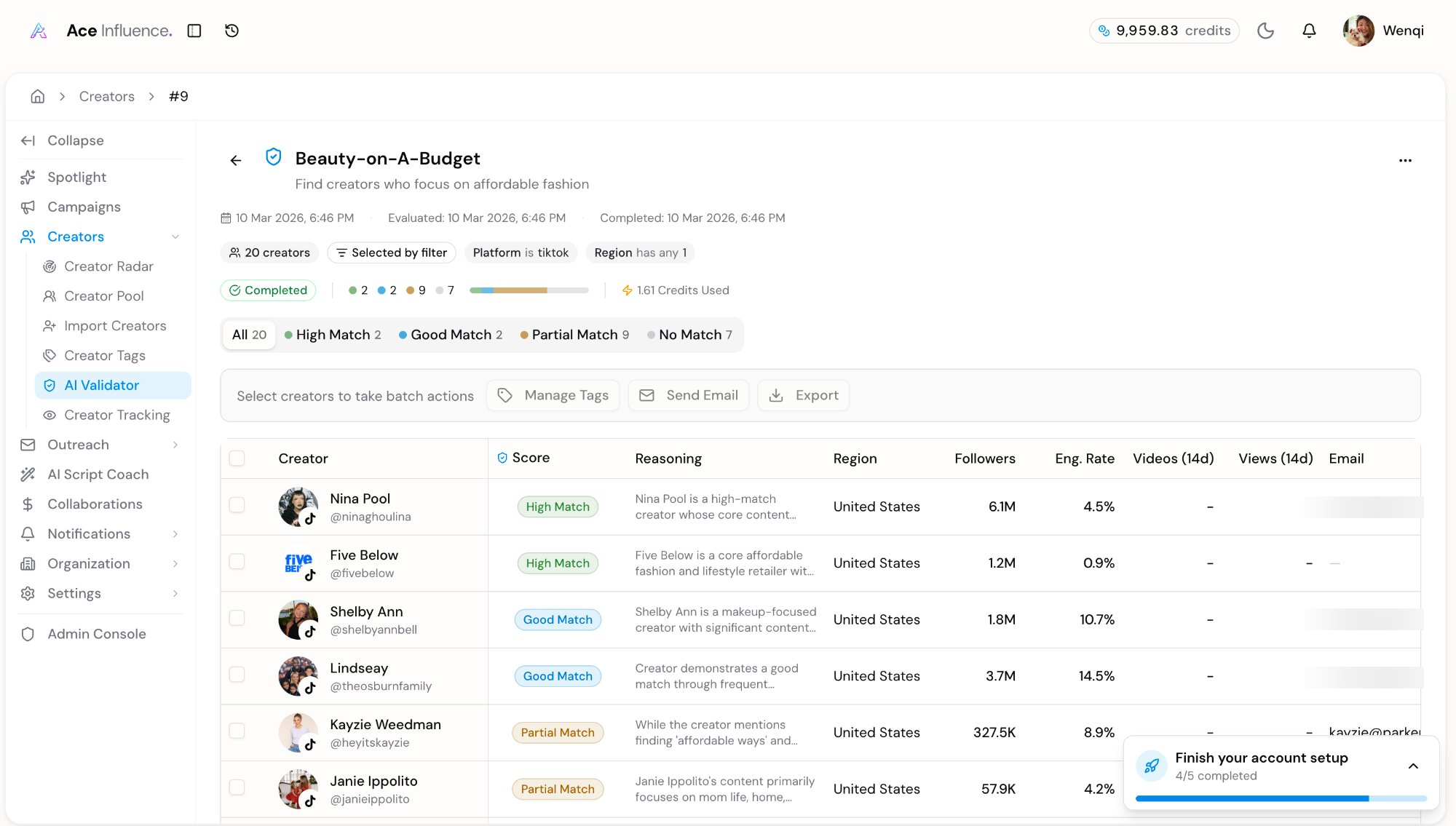Click the Send Email button

click(x=689, y=395)
